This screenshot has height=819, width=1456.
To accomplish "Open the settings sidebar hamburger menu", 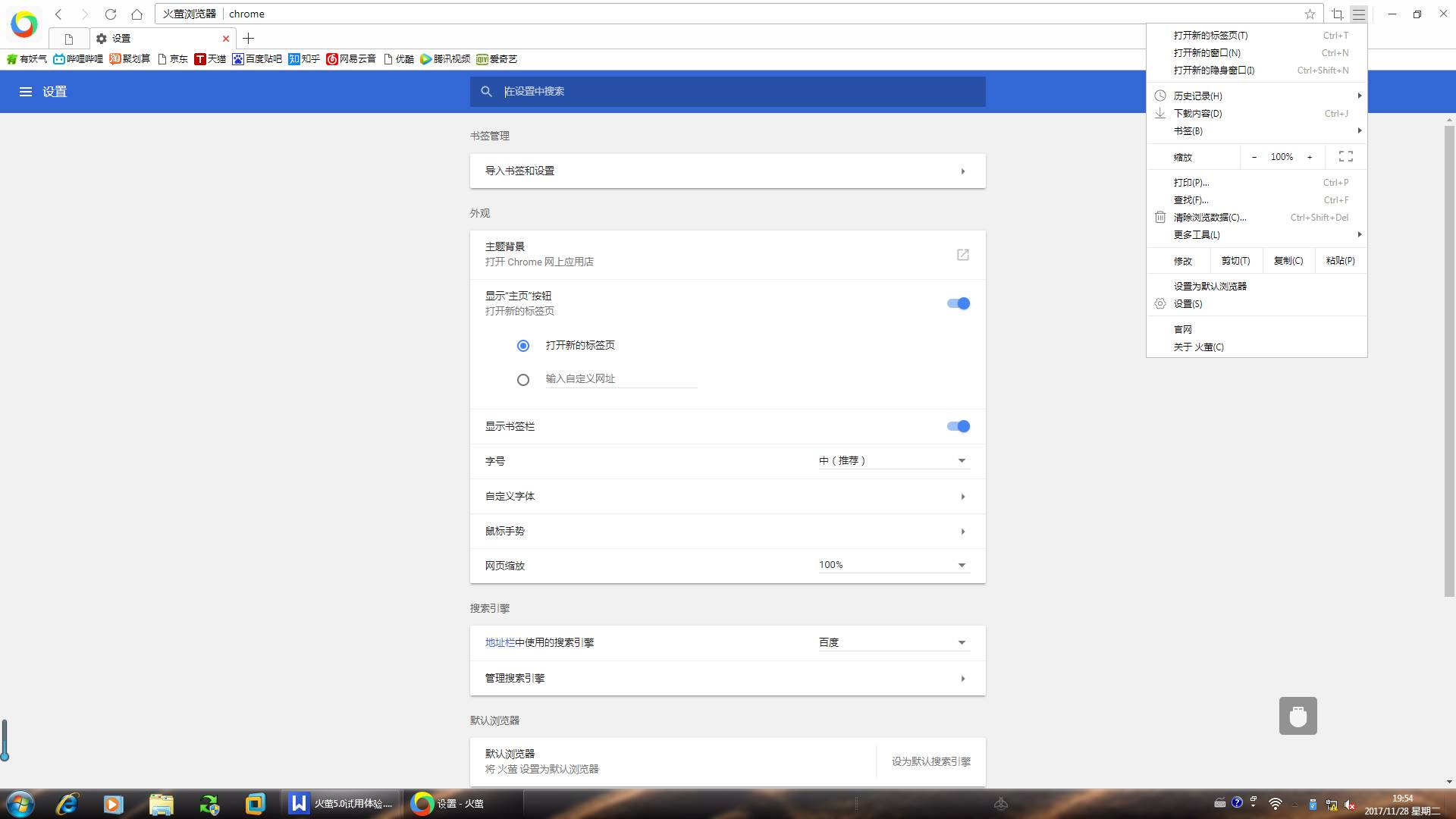I will (x=26, y=92).
